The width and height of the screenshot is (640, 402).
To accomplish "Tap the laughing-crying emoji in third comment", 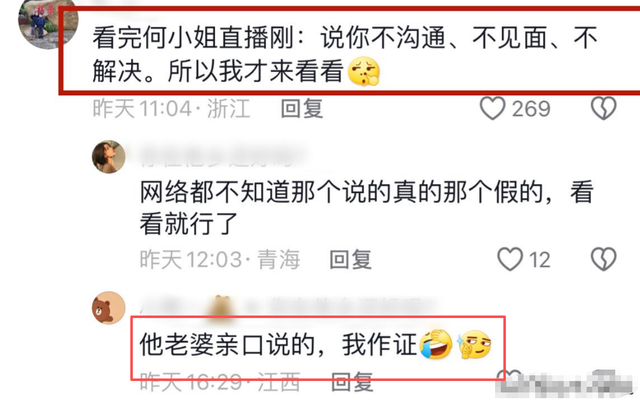I will pyautogui.click(x=436, y=345).
